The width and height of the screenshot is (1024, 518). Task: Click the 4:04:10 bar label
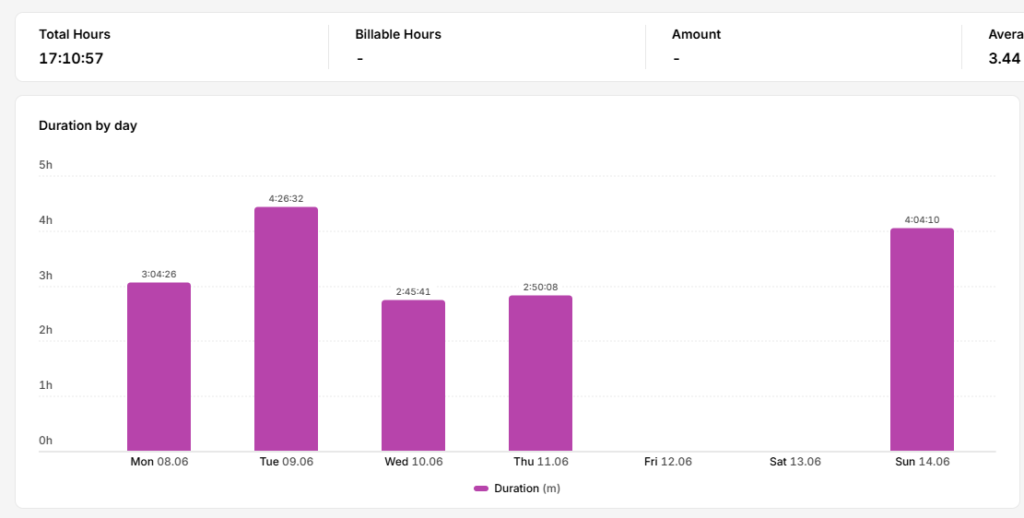922,220
